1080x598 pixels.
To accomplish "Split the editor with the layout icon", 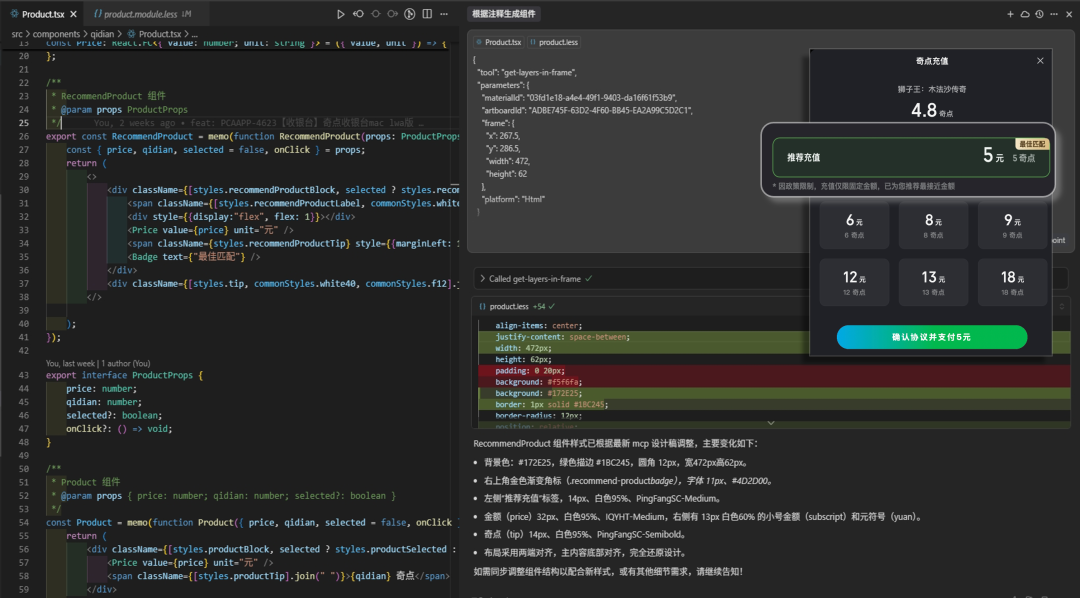I will coord(427,14).
